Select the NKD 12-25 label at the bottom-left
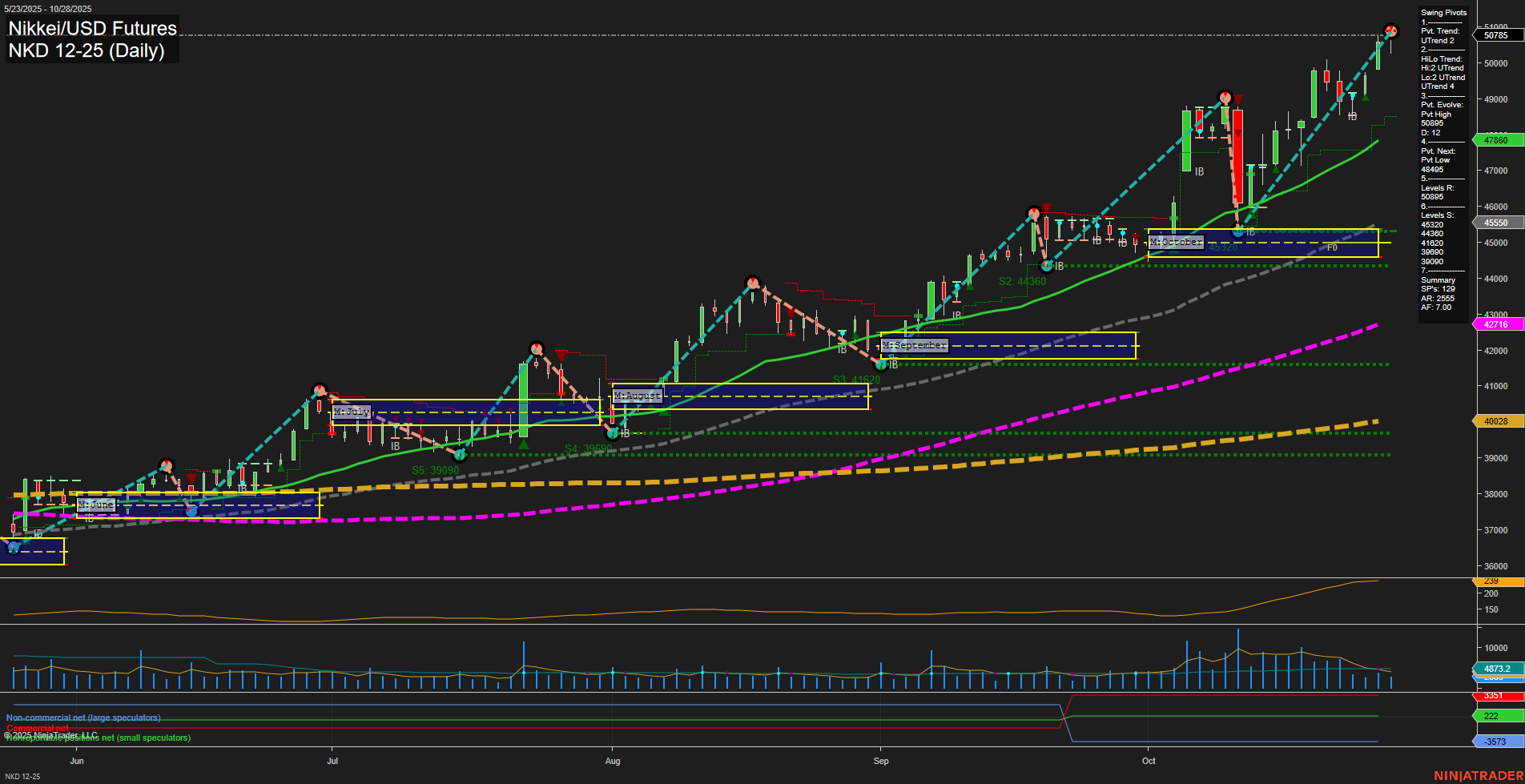1525x784 pixels. tap(25, 776)
